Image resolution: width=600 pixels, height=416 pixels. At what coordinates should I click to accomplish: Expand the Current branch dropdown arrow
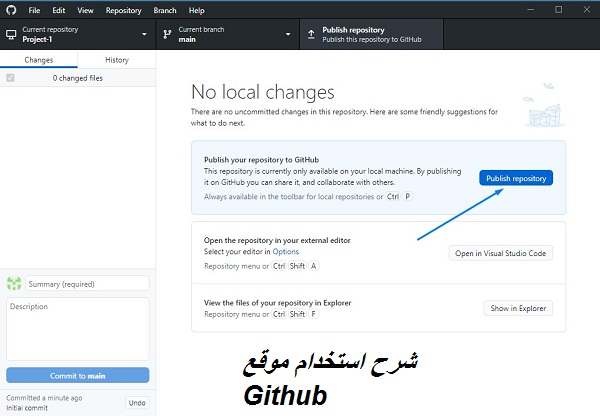(288, 34)
